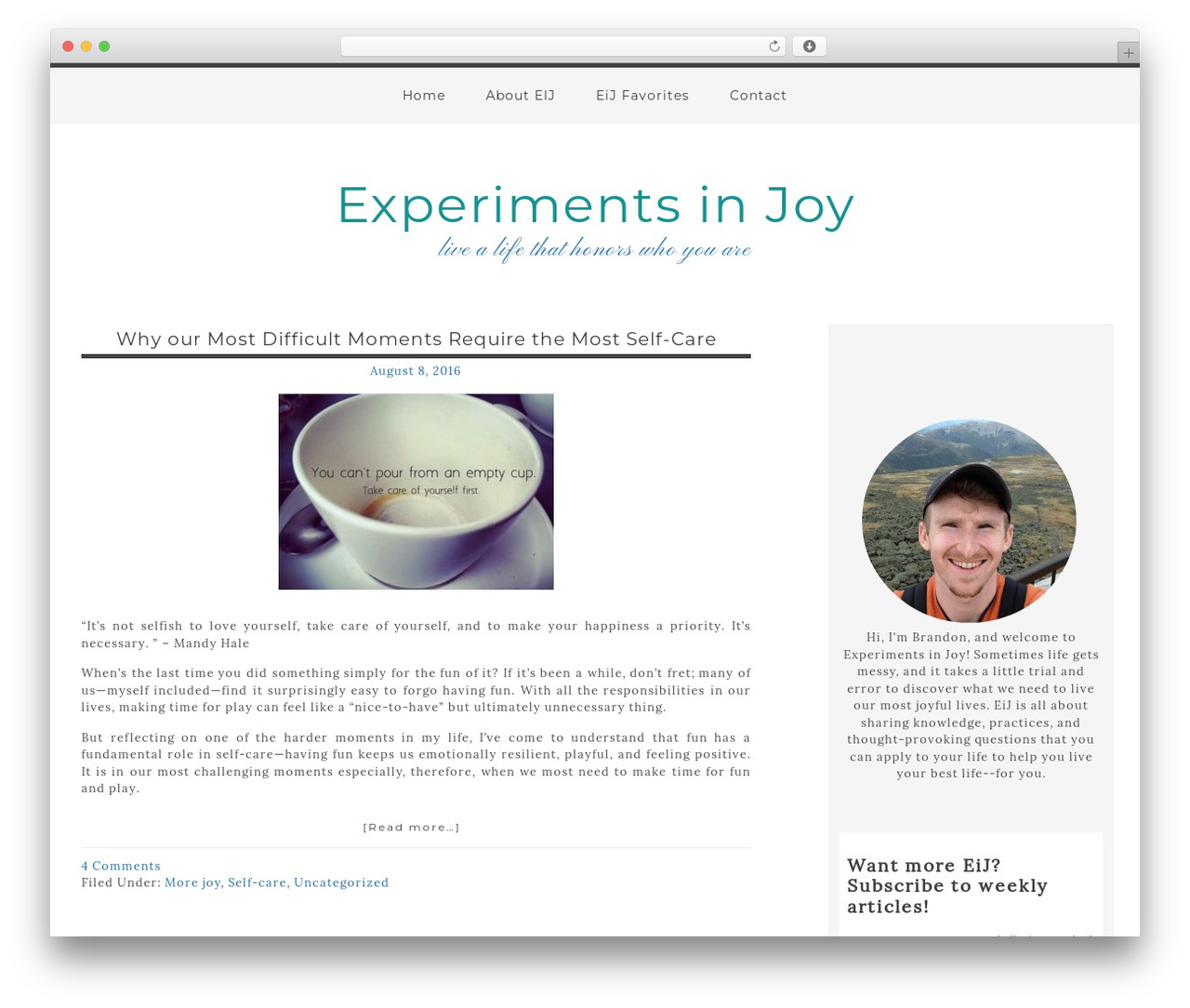Browse the Self-care category
The width and height of the screenshot is (1190, 1008).
click(x=258, y=883)
